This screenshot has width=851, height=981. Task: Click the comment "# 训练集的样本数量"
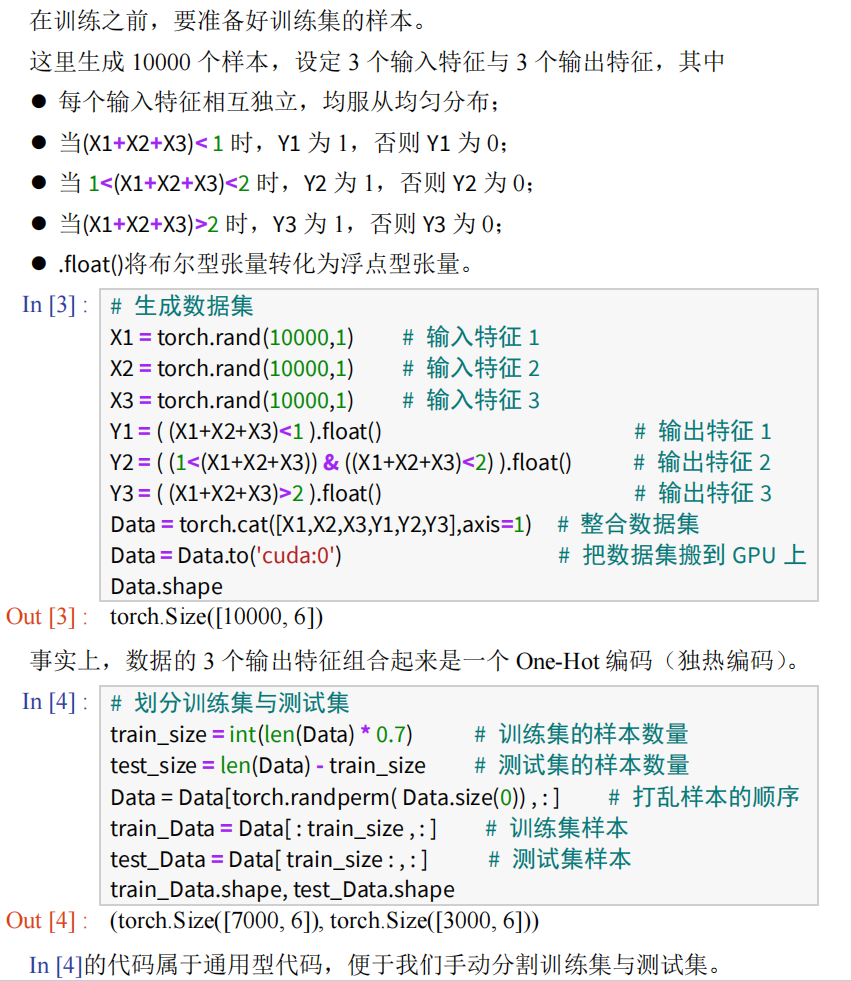(581, 734)
